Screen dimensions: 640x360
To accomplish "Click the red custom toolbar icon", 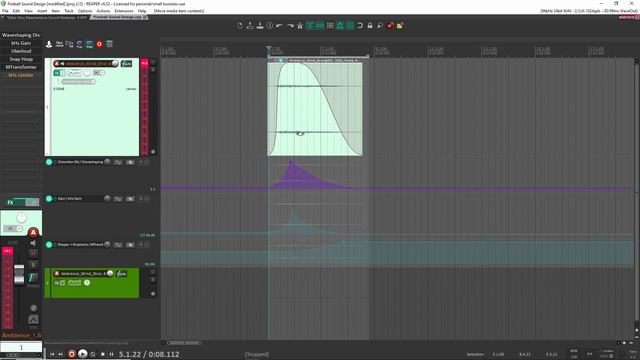I will coord(390,25).
